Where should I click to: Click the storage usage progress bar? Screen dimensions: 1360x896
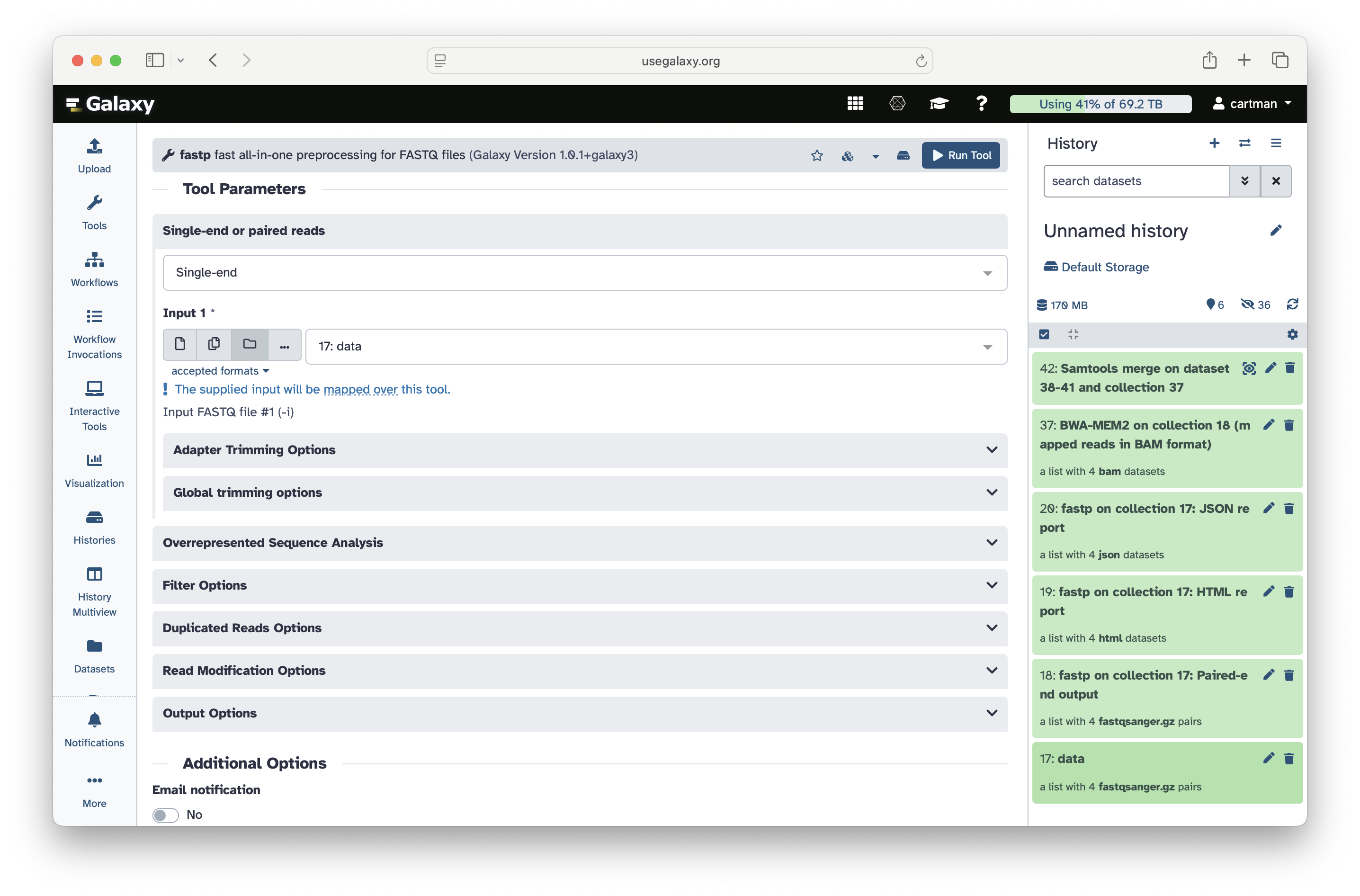tap(1100, 104)
